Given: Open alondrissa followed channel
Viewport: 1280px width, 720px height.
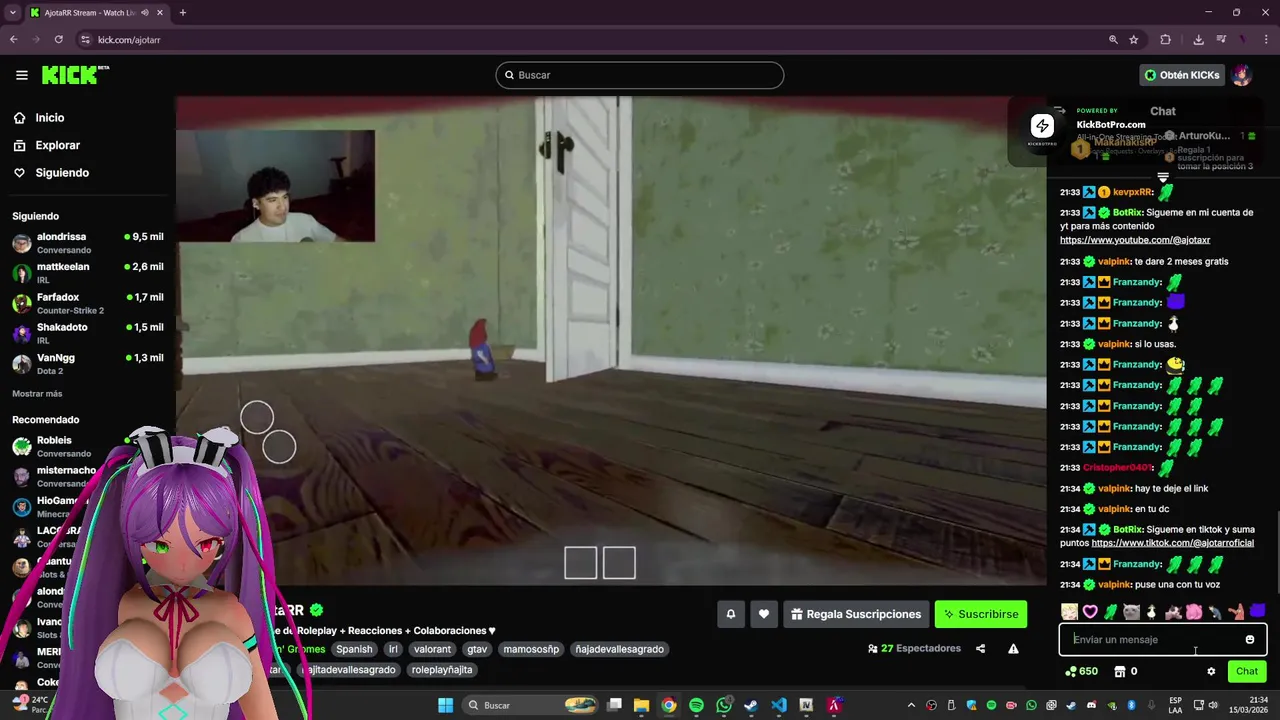Looking at the screenshot, I should click(88, 243).
